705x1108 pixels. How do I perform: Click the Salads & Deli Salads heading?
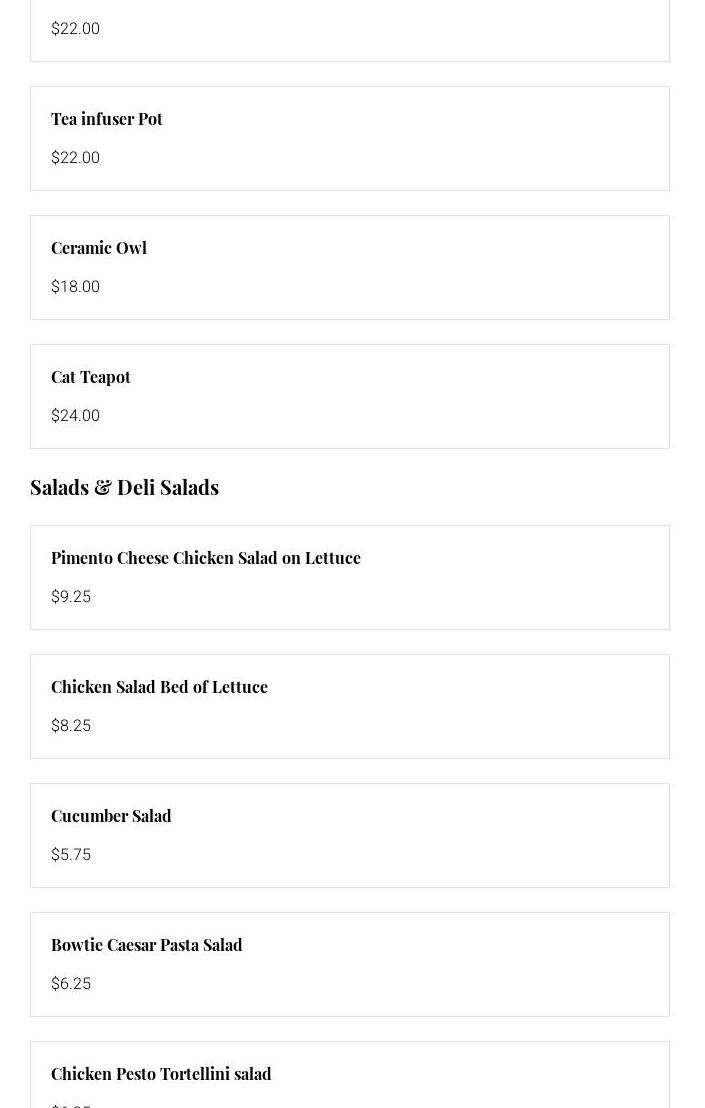pos(124,487)
